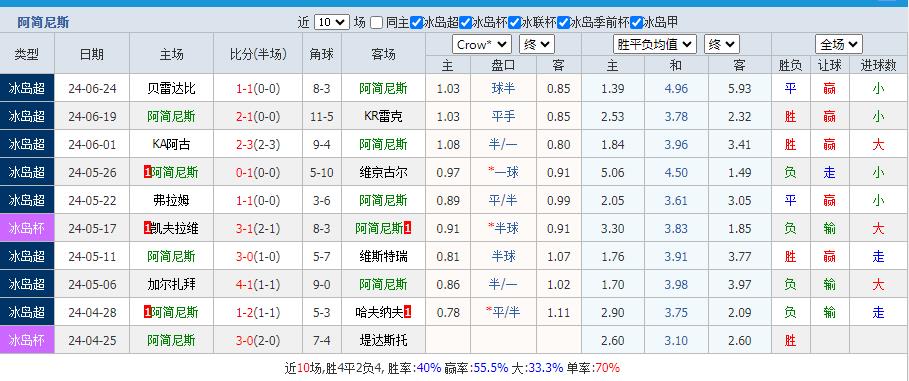
Task: Click the 大 goals result on 24-06-01
Action: [x=878, y=144]
